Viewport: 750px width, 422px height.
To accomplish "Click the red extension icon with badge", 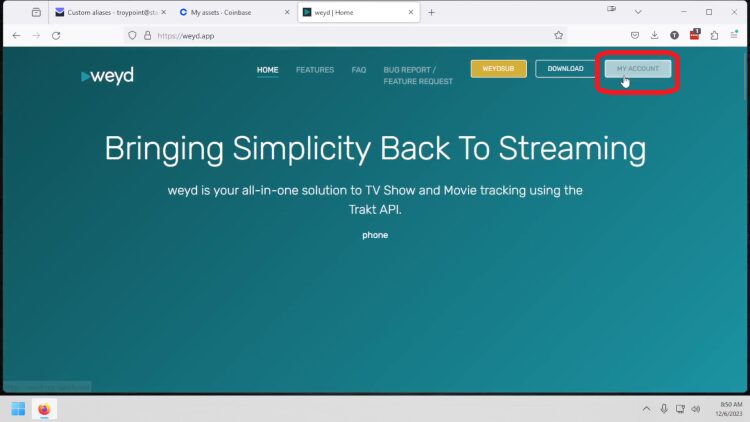I will (695, 34).
